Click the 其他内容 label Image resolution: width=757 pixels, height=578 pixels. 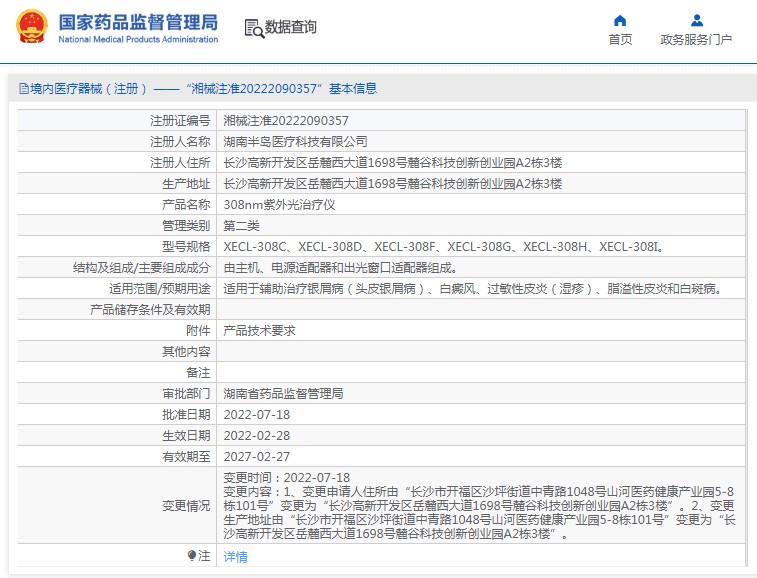(186, 352)
